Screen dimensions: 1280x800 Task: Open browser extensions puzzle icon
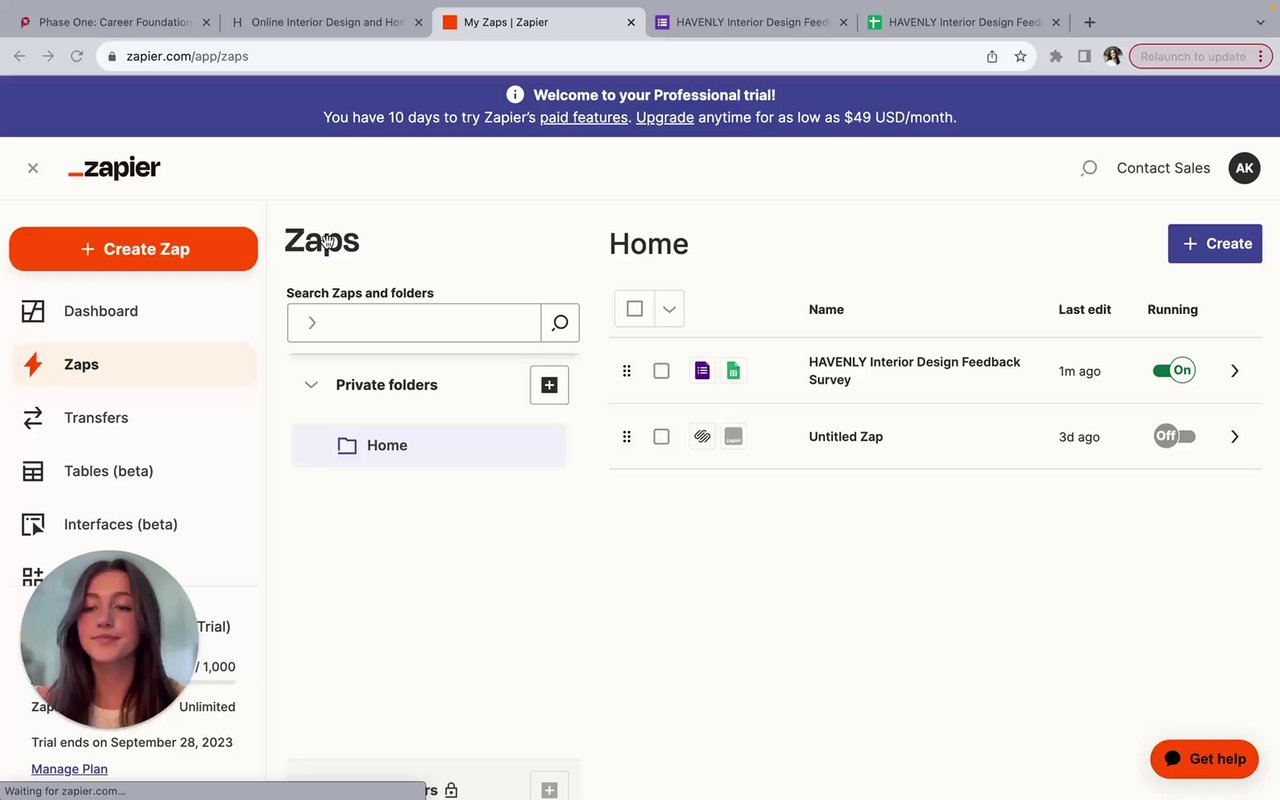(x=1055, y=57)
